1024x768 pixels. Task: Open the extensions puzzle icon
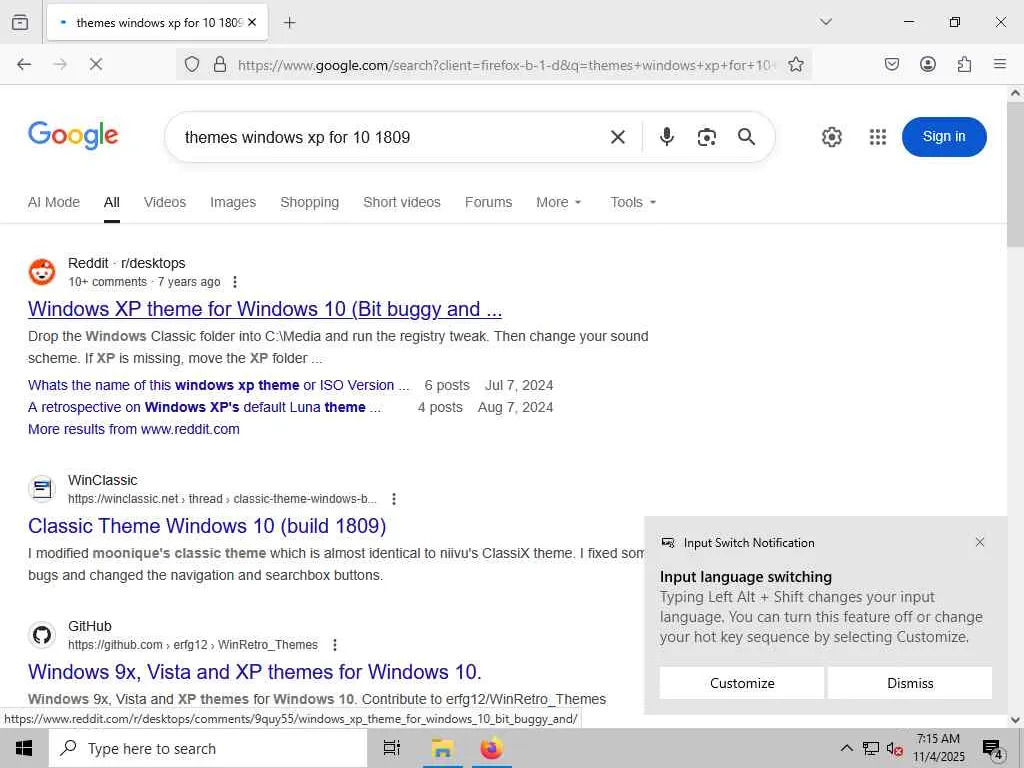tap(964, 64)
